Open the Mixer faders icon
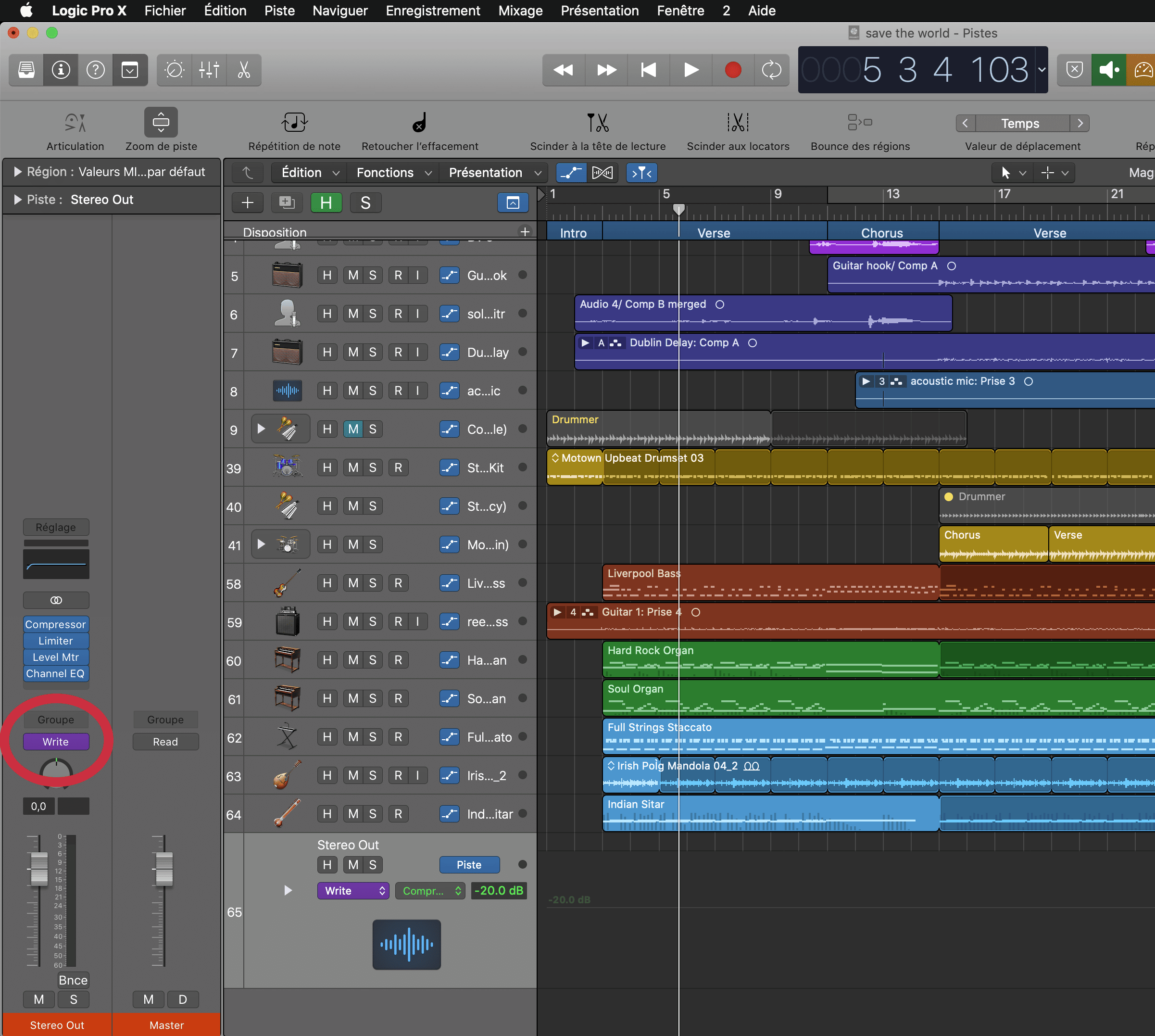 209,70
